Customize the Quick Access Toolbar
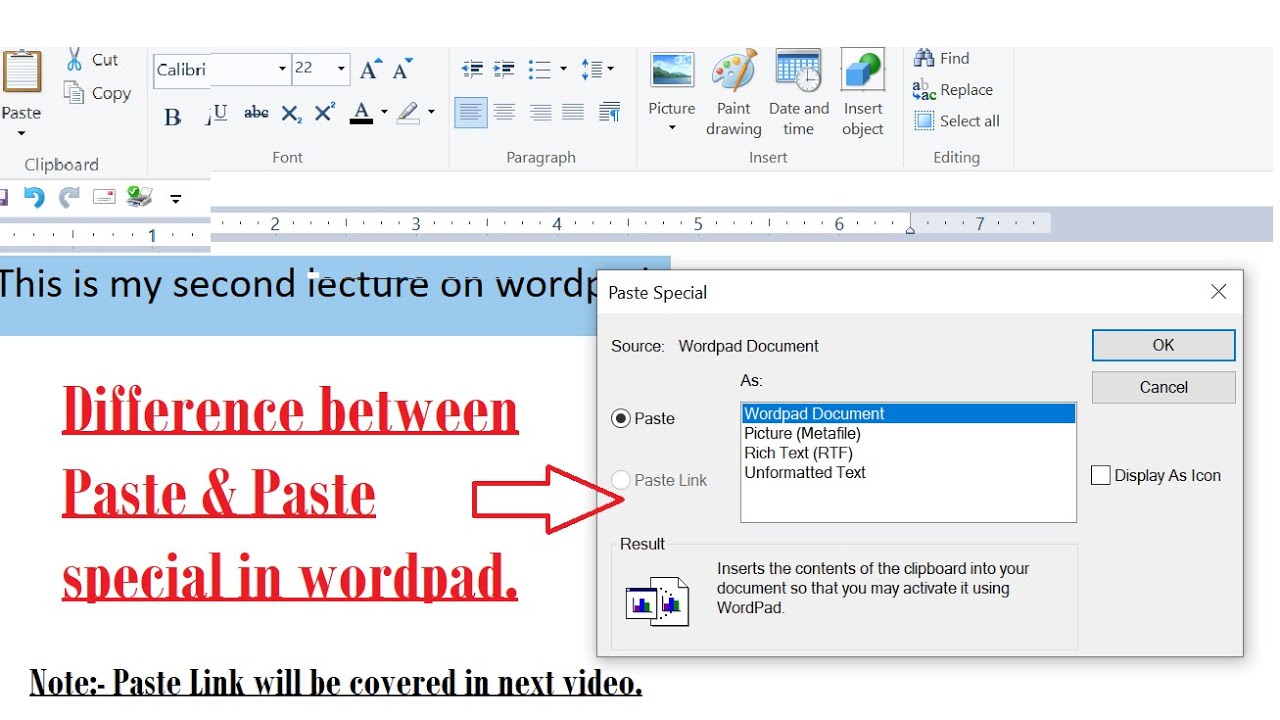 [x=176, y=198]
